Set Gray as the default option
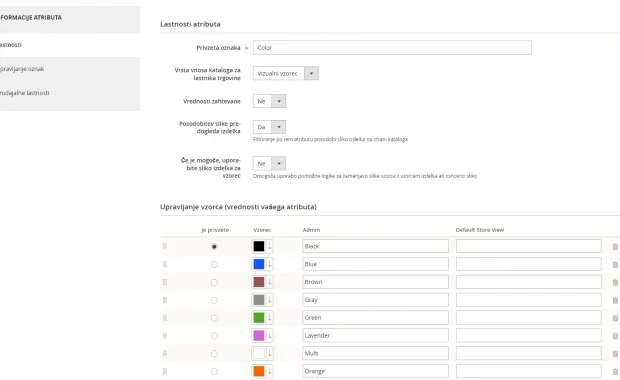Viewport: 620px width, 380px height. [214, 300]
